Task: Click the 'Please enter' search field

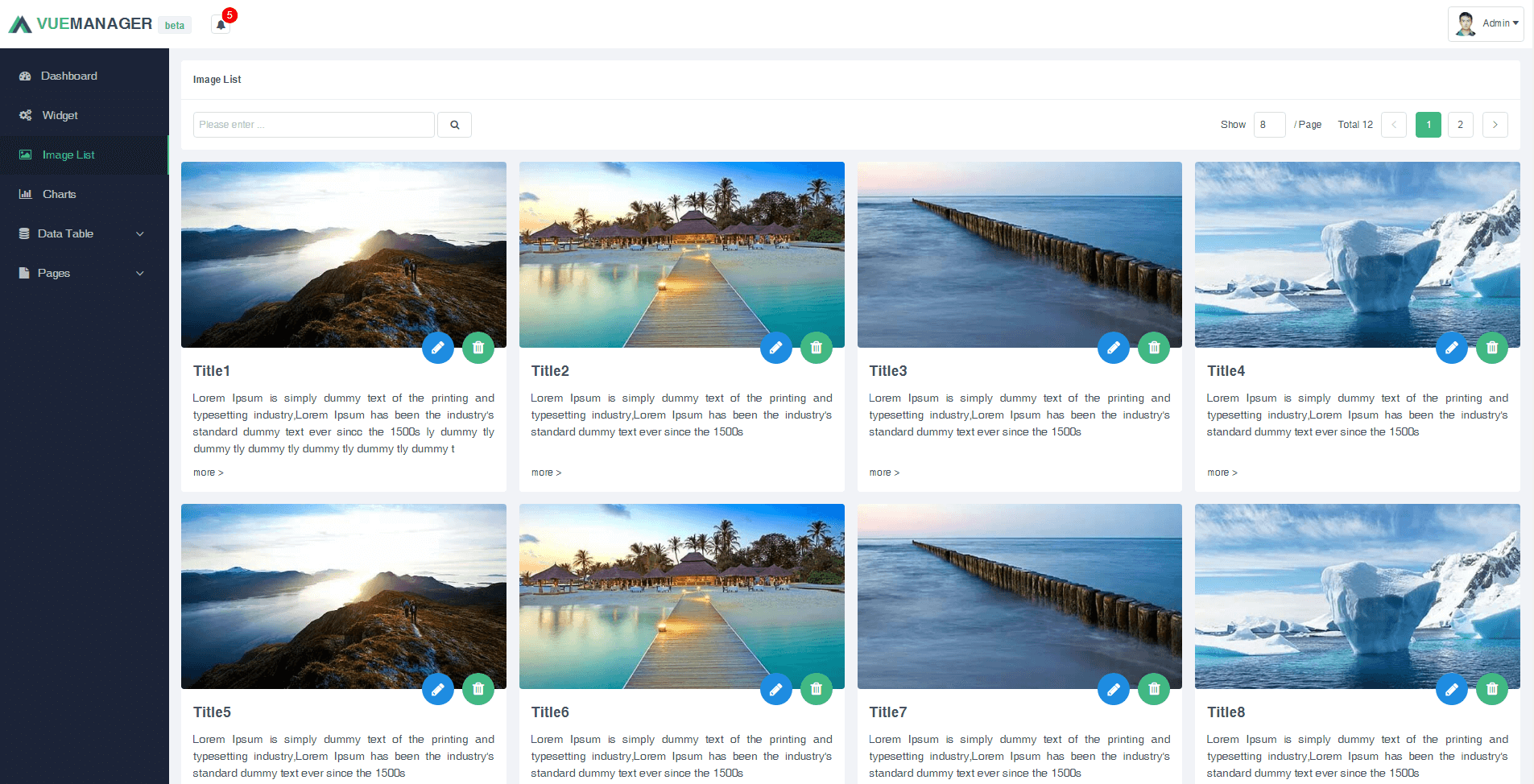Action: (314, 125)
